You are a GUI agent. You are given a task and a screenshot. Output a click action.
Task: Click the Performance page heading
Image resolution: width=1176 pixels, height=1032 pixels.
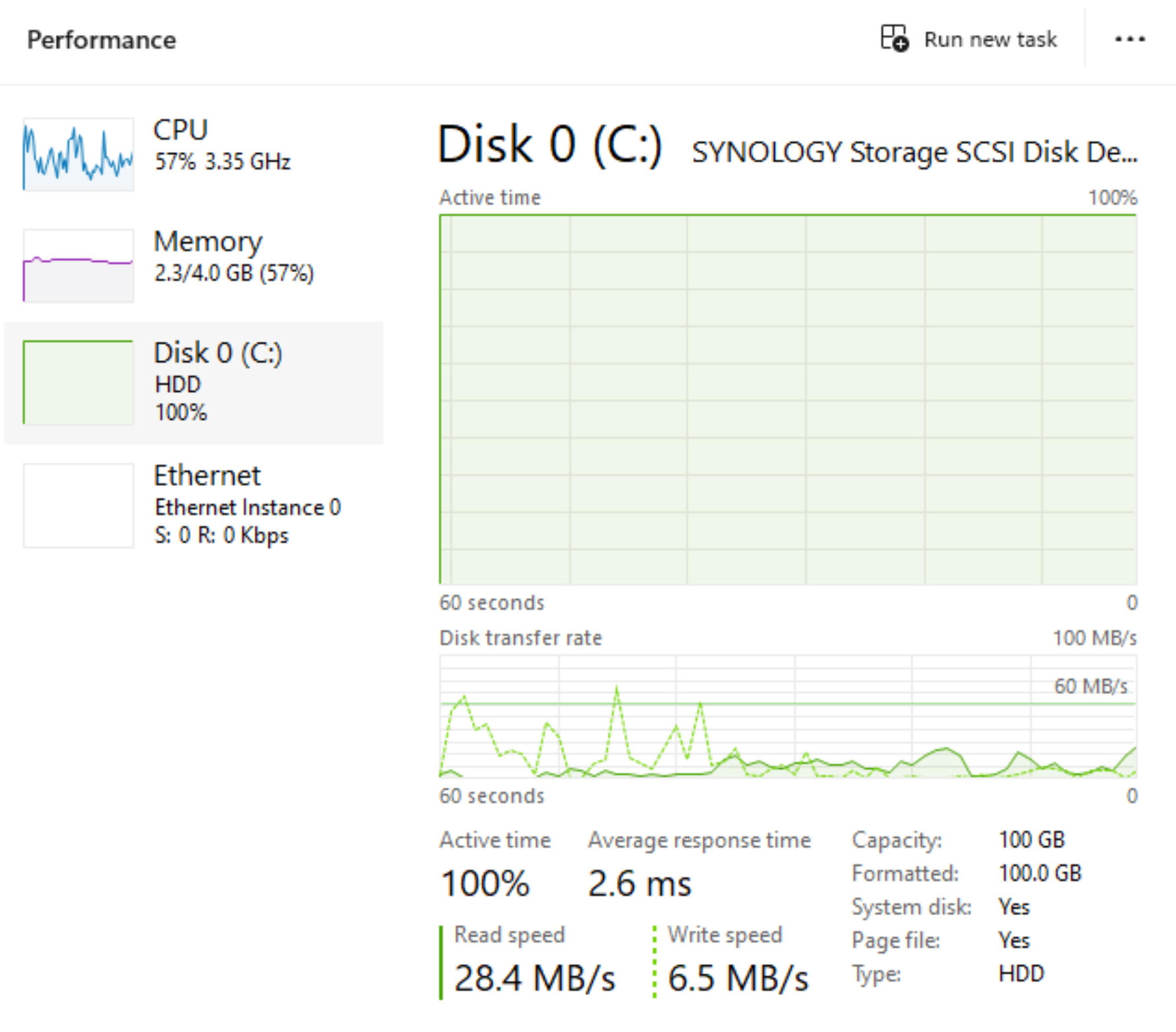pyautogui.click(x=102, y=40)
